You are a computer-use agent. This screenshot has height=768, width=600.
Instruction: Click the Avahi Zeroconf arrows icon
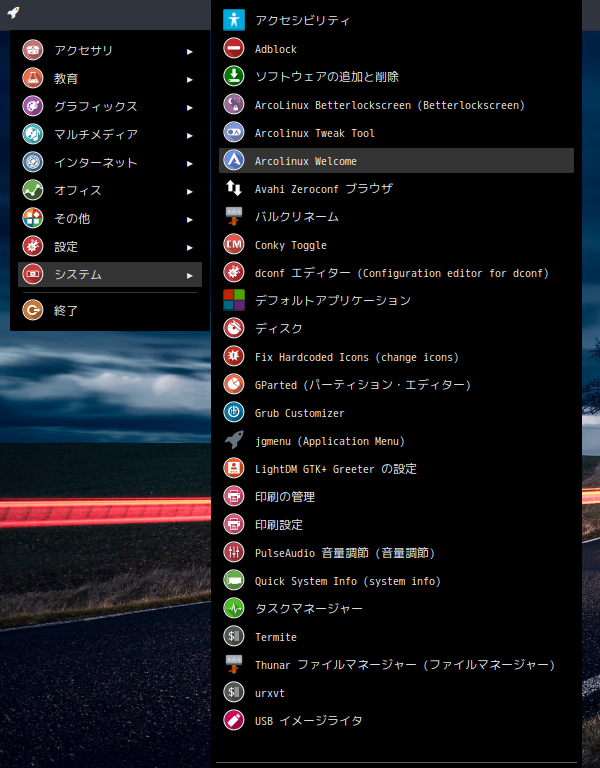click(x=234, y=188)
